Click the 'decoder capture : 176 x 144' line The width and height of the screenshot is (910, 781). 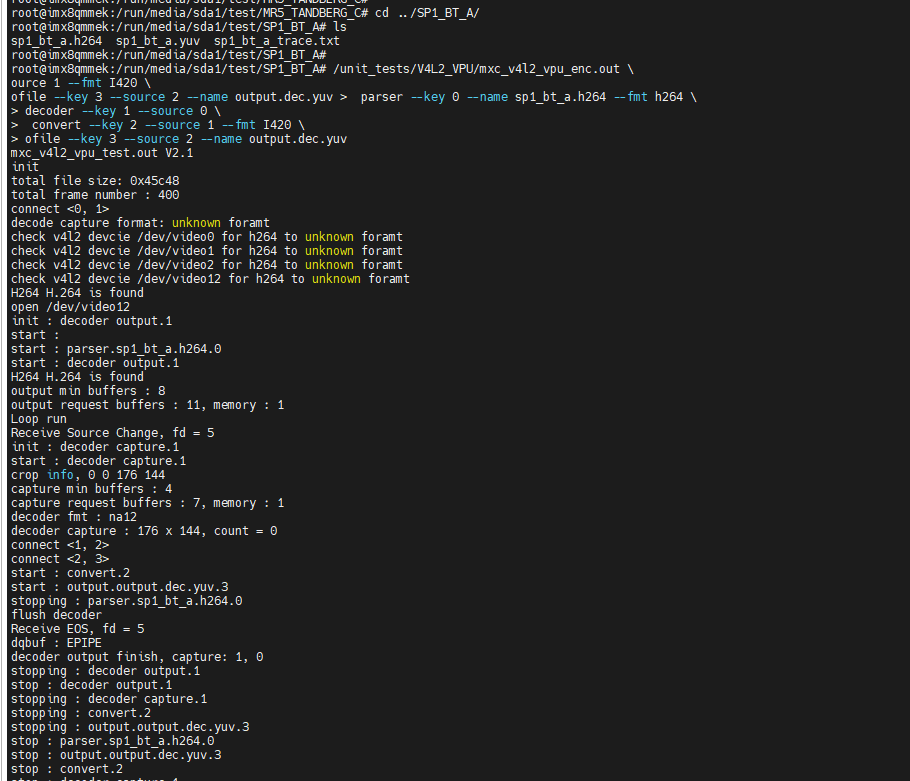point(144,531)
